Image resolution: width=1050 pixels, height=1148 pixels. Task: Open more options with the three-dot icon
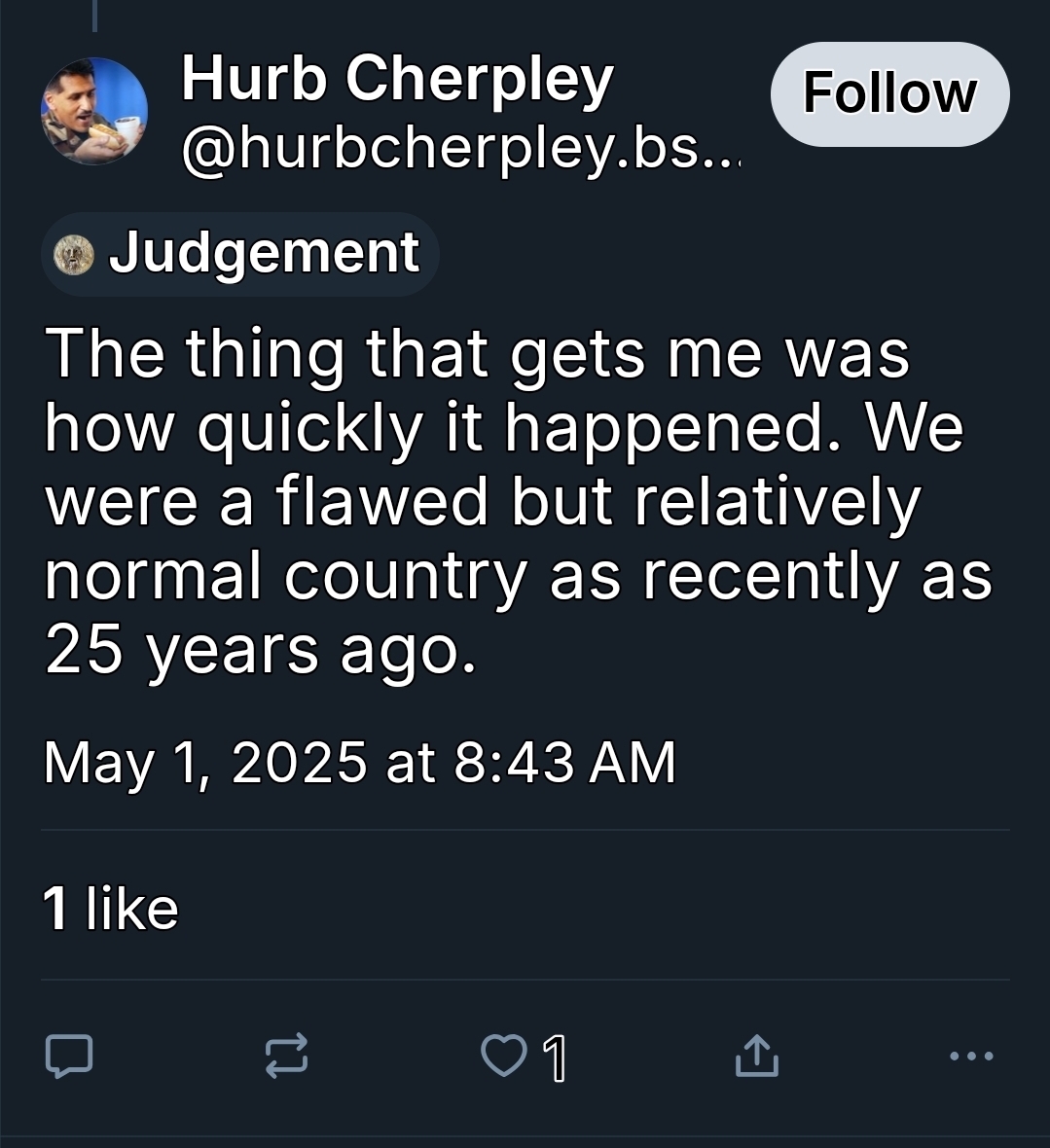click(x=971, y=1056)
